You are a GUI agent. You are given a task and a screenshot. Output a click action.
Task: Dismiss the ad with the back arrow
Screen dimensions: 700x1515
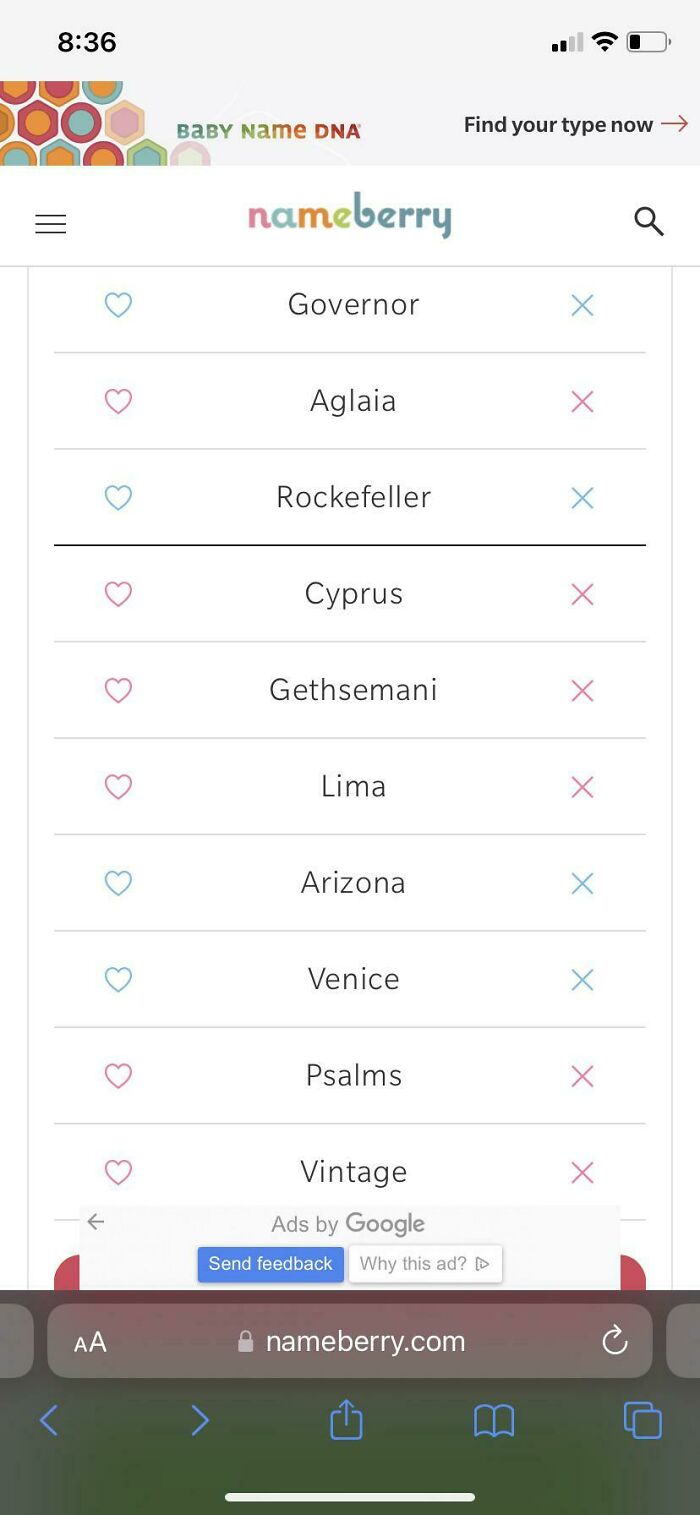(95, 1222)
